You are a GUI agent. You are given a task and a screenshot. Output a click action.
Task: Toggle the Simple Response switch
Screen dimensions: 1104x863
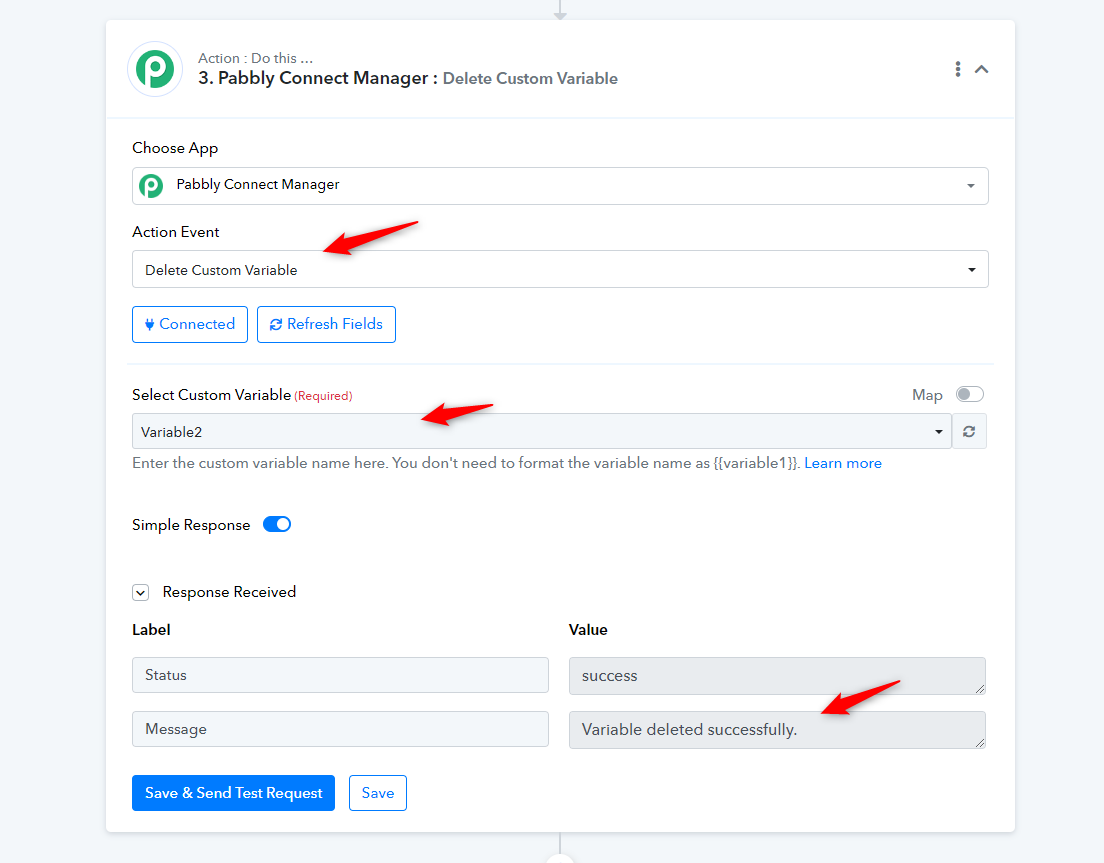[277, 524]
